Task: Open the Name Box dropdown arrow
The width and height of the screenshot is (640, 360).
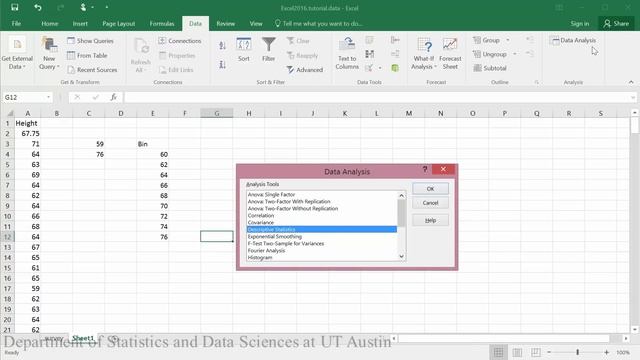Action: [49, 97]
